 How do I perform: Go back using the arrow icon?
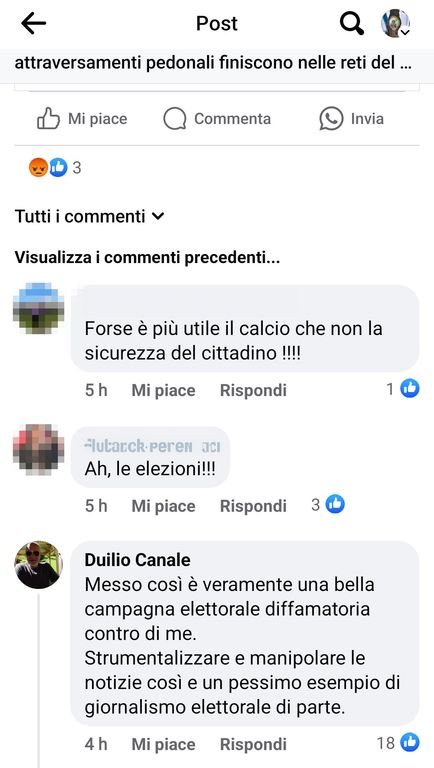33,24
